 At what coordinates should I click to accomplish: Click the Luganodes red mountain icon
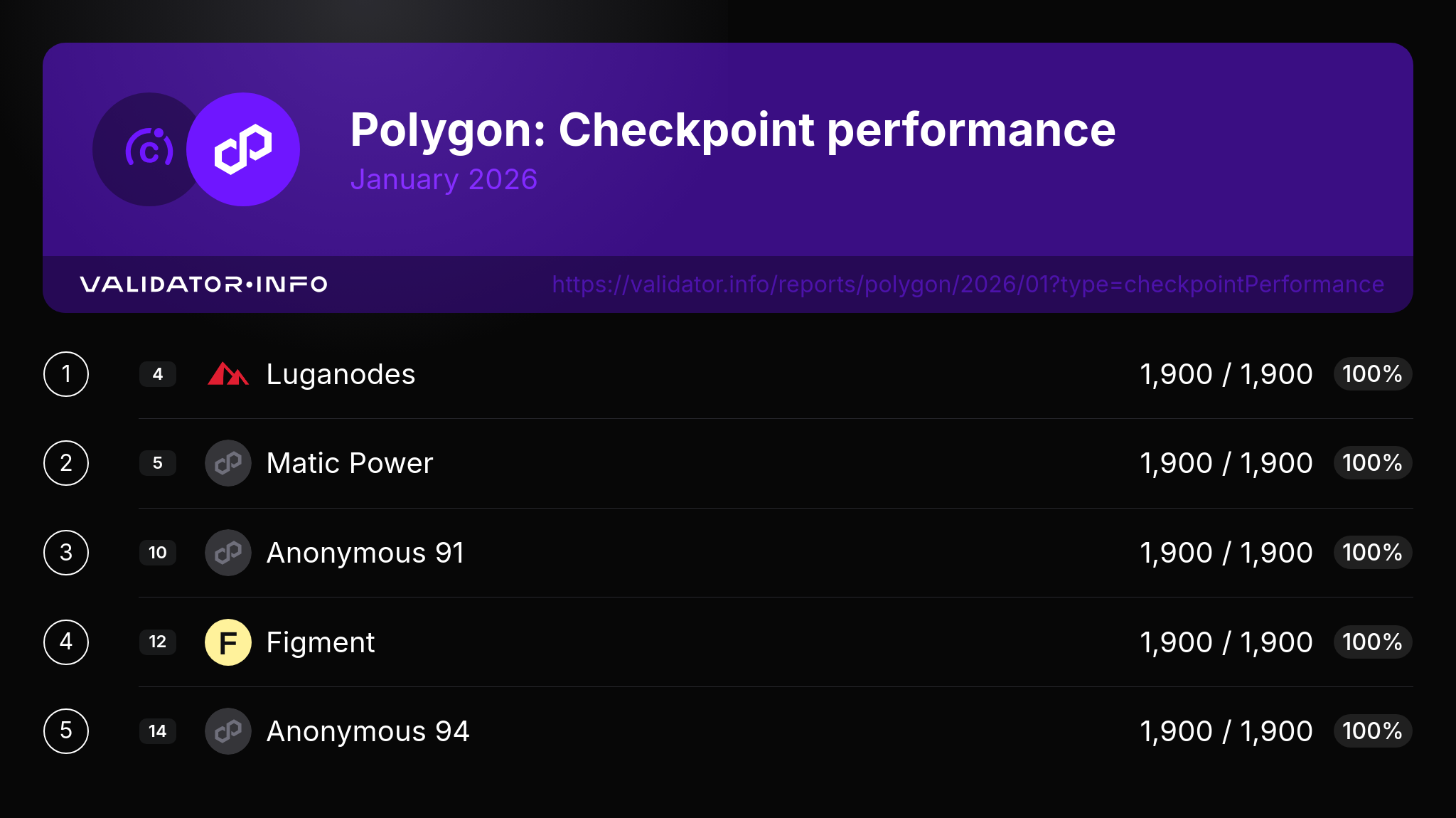[x=227, y=374]
